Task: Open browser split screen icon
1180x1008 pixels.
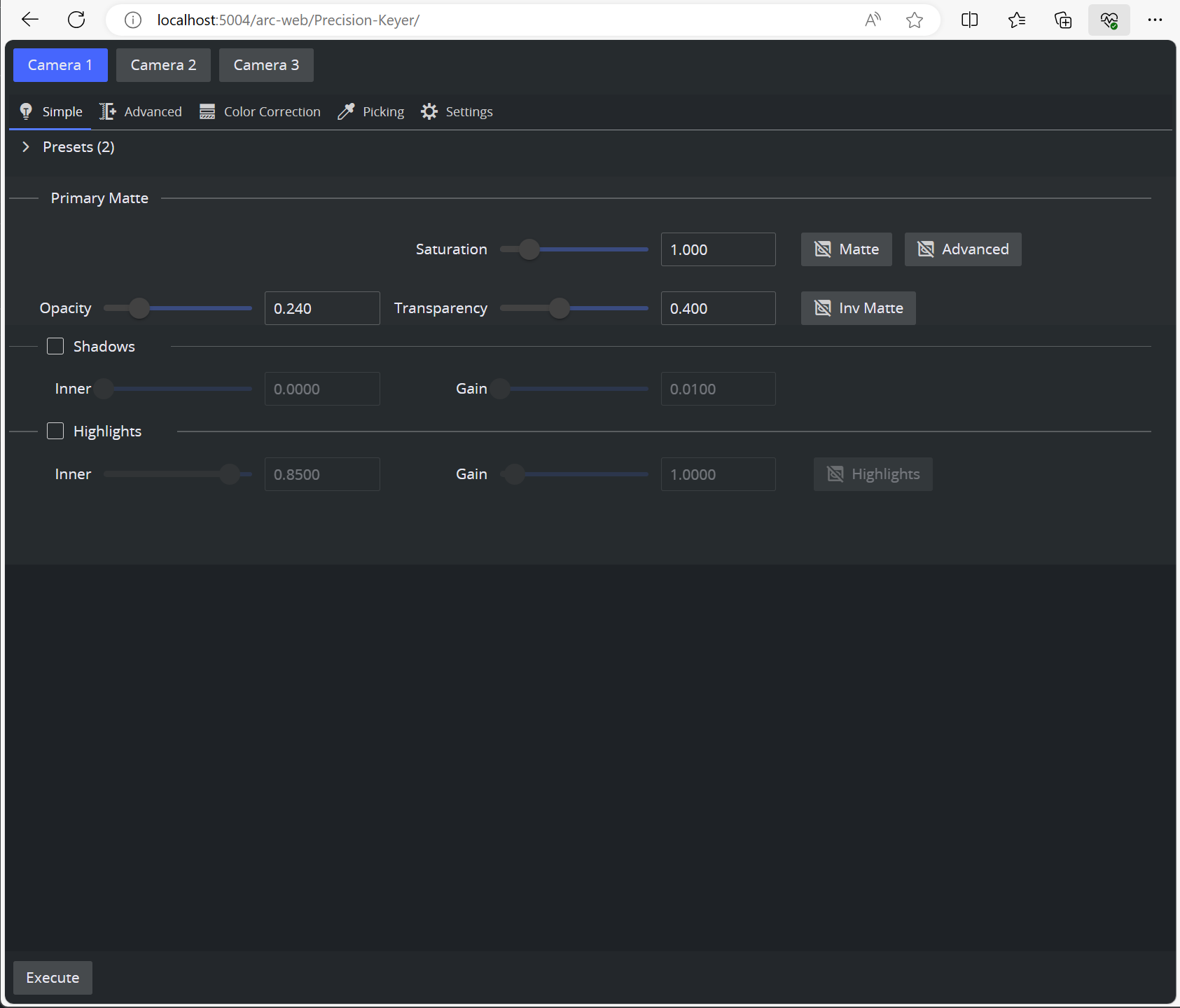Action: click(x=969, y=20)
